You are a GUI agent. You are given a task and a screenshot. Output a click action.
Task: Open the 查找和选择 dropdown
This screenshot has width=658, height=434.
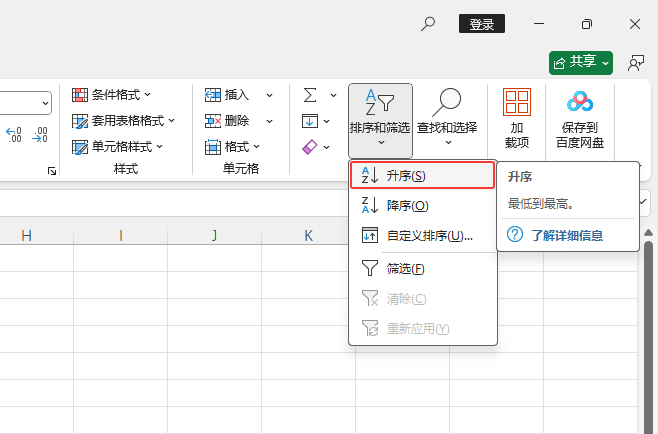coord(446,118)
